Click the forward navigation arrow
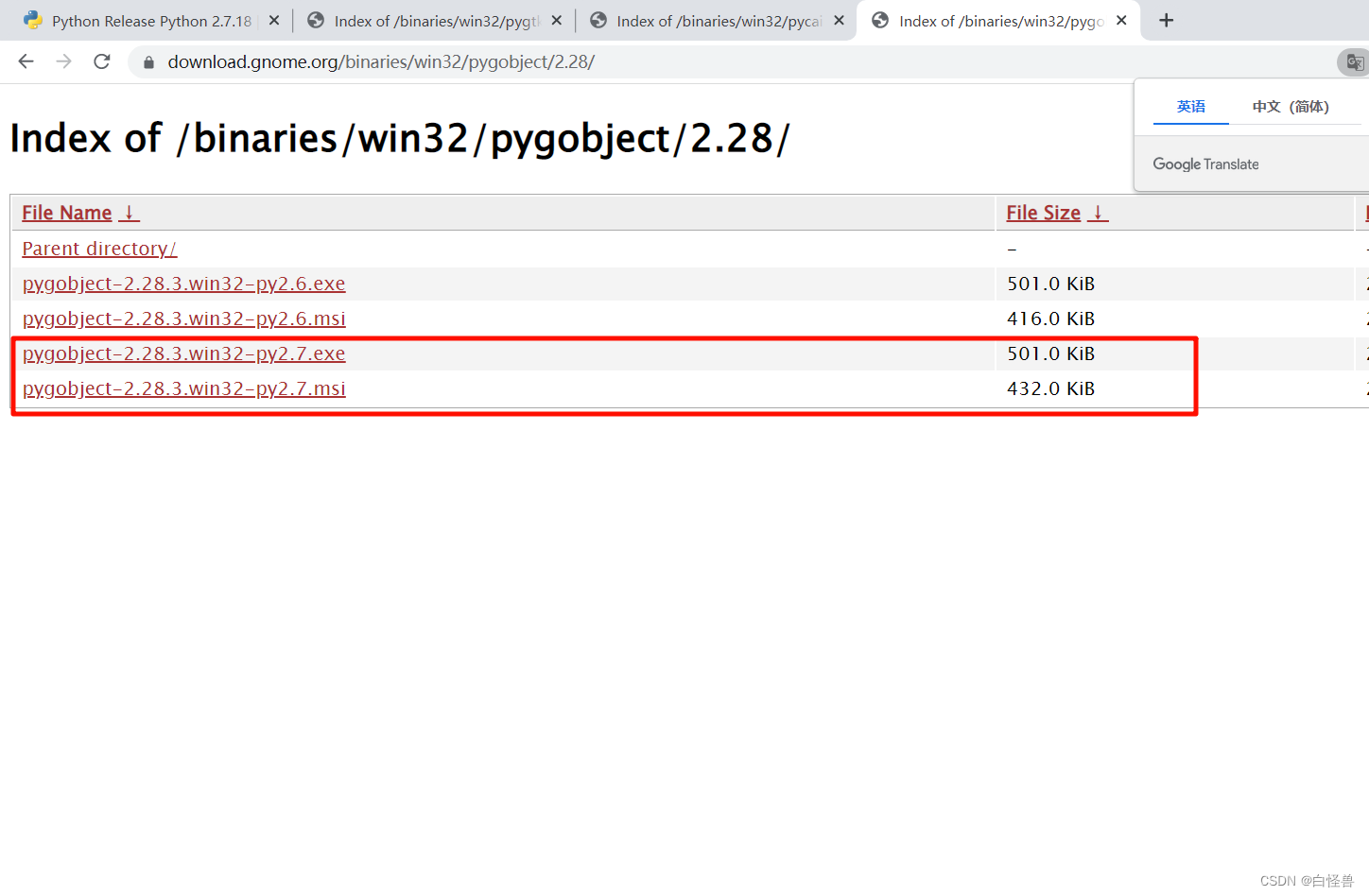Screen dimensions: 1369x896 coord(63,61)
